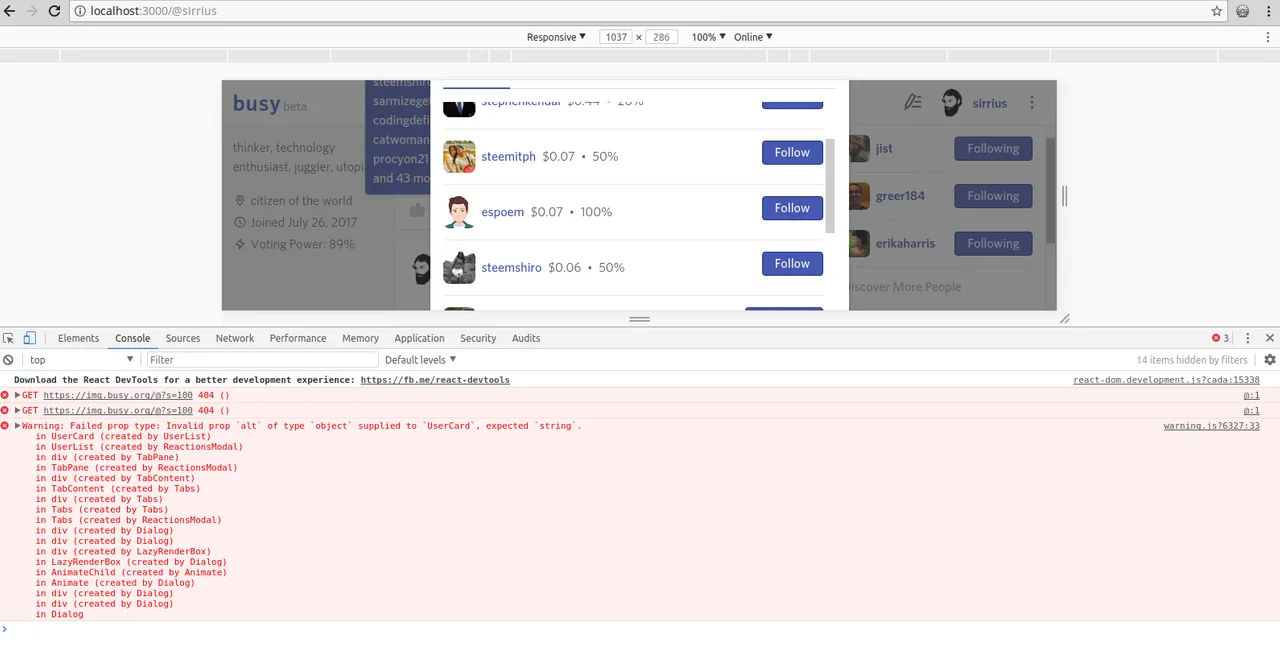Click the clock icon by Joined July 26, 2017
The height and width of the screenshot is (647, 1280).
coord(240,222)
